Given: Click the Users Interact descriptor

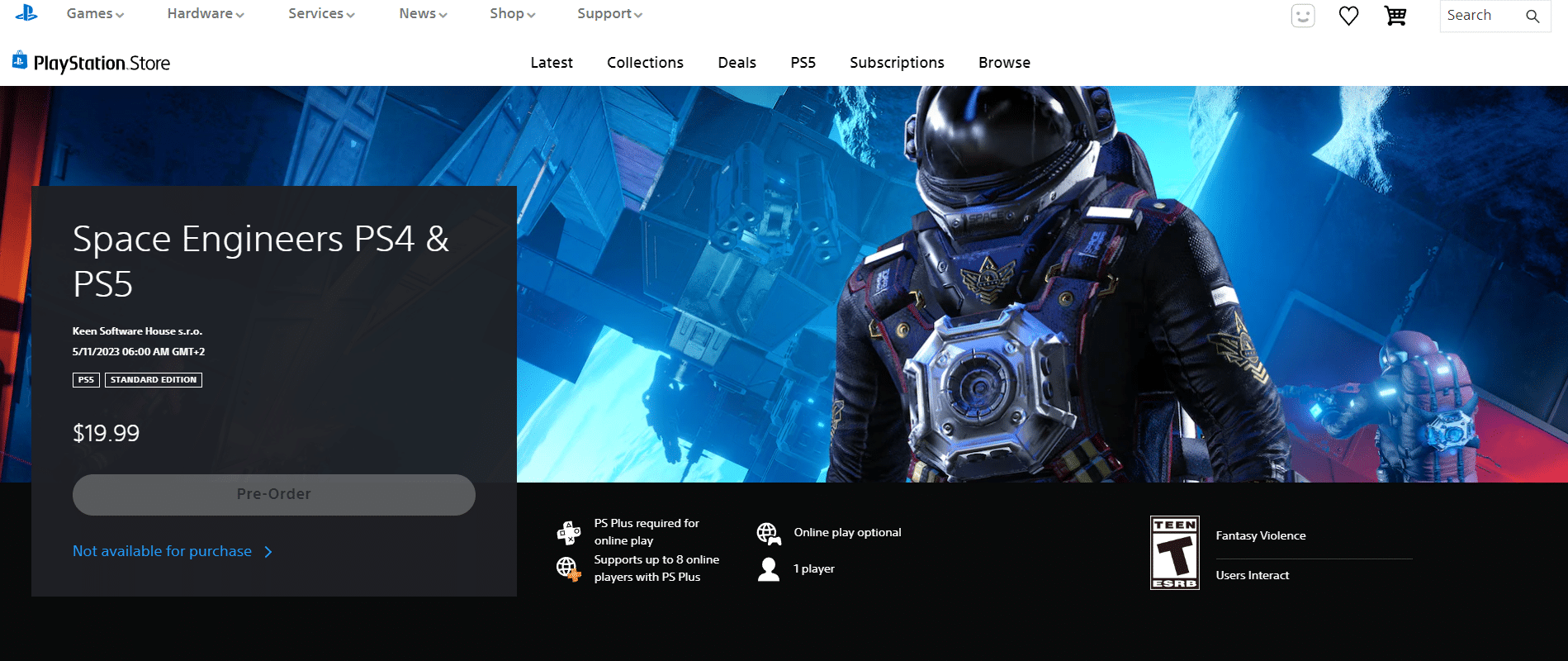Looking at the screenshot, I should pyautogui.click(x=1253, y=576).
